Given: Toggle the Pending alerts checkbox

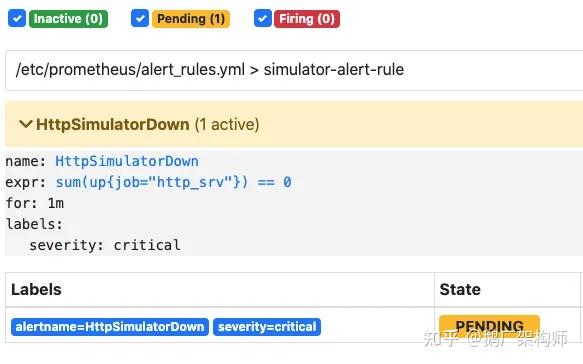Looking at the screenshot, I should pos(140,19).
